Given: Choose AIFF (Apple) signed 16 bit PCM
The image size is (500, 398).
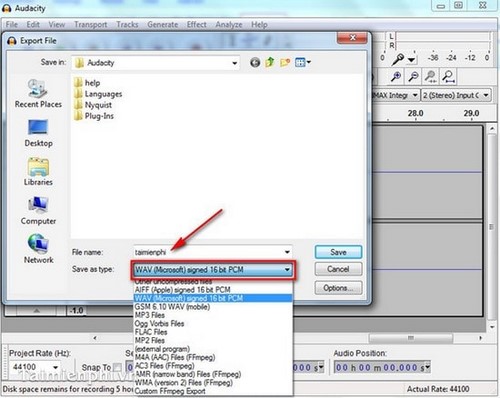Looking at the screenshot, I should click(x=213, y=289).
